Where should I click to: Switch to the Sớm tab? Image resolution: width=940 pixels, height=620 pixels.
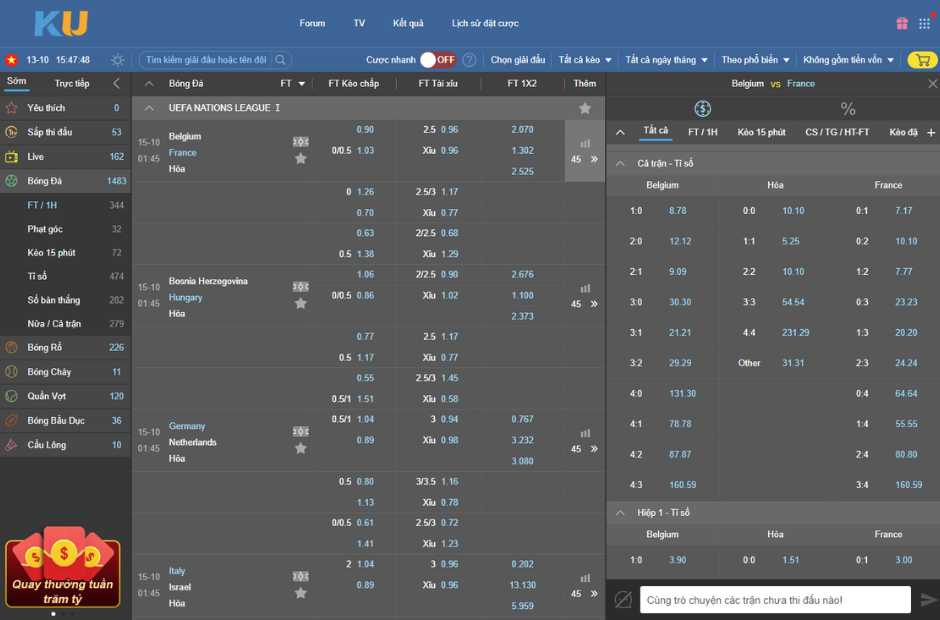[16, 81]
